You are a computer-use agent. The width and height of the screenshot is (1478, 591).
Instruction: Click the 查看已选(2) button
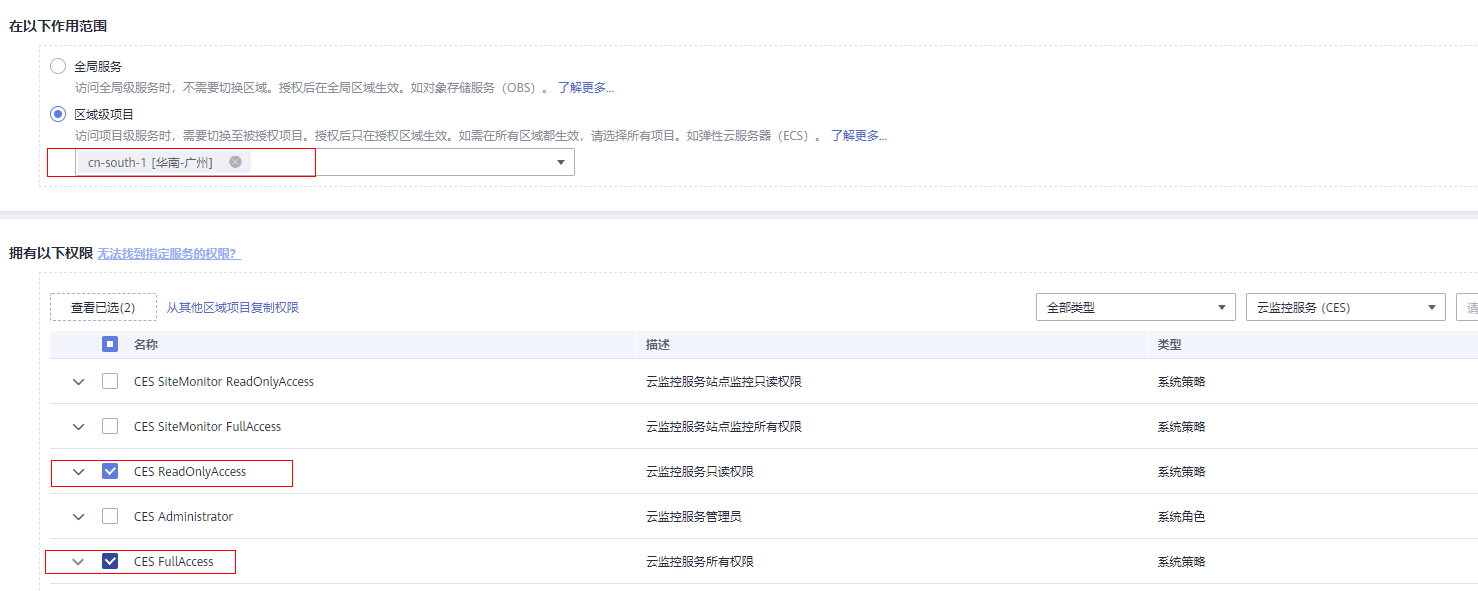103,307
